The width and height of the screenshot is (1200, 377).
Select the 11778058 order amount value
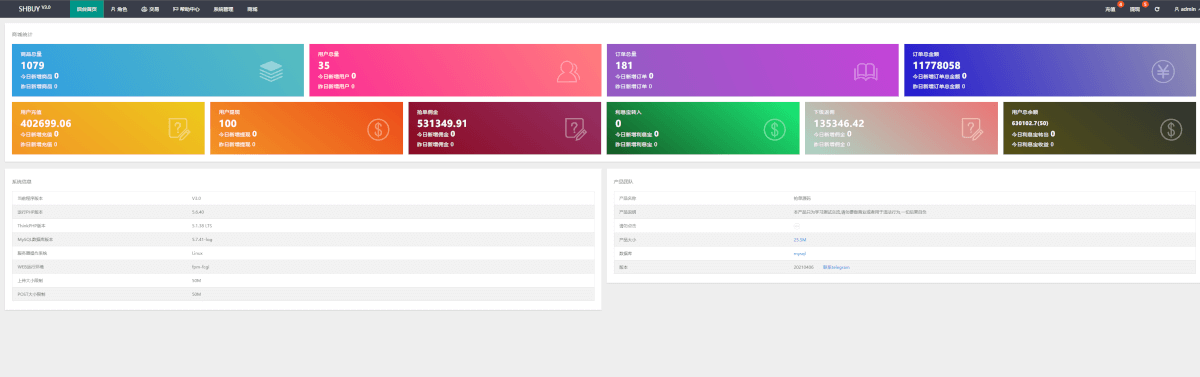(937, 65)
